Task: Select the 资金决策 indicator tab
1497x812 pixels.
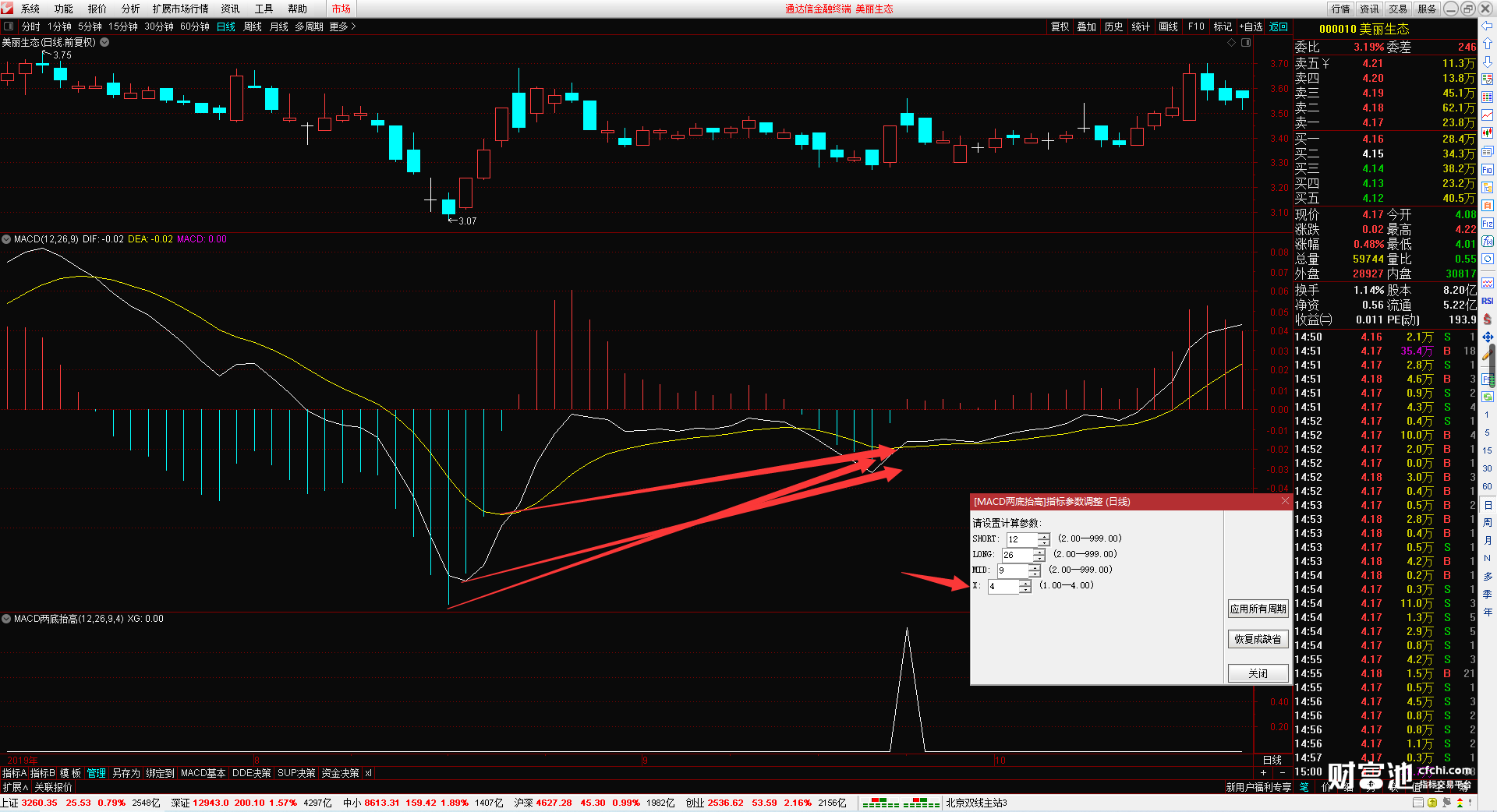Action: pos(340,773)
